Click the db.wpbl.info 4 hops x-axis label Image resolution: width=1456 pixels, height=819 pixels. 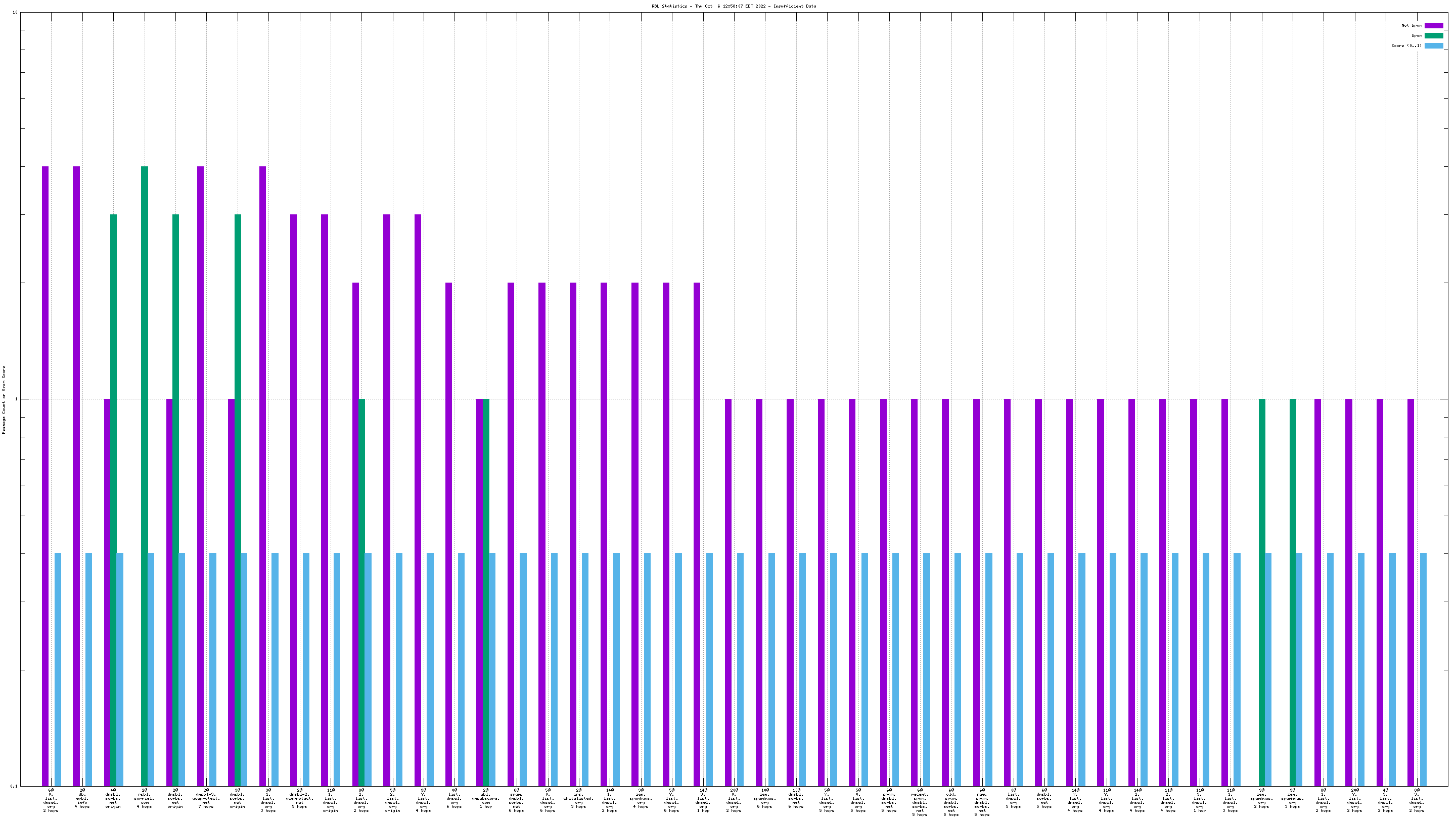(x=82, y=798)
